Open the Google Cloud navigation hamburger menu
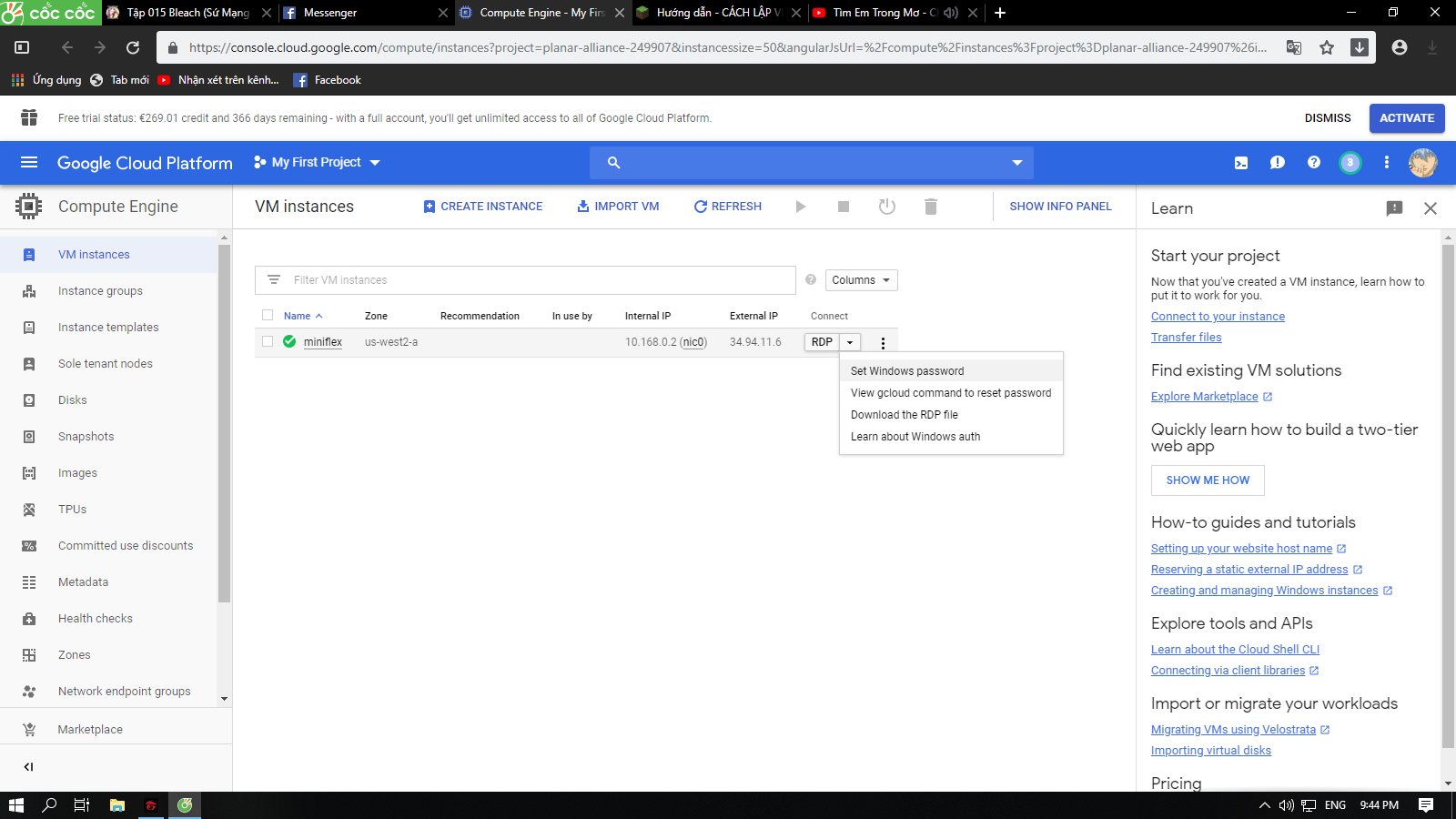 pyautogui.click(x=29, y=162)
